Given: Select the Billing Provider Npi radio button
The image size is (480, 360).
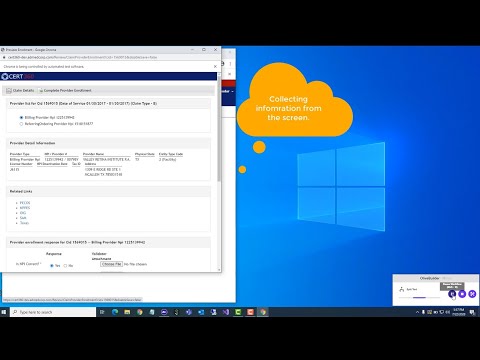Looking at the screenshot, I should point(21,117).
